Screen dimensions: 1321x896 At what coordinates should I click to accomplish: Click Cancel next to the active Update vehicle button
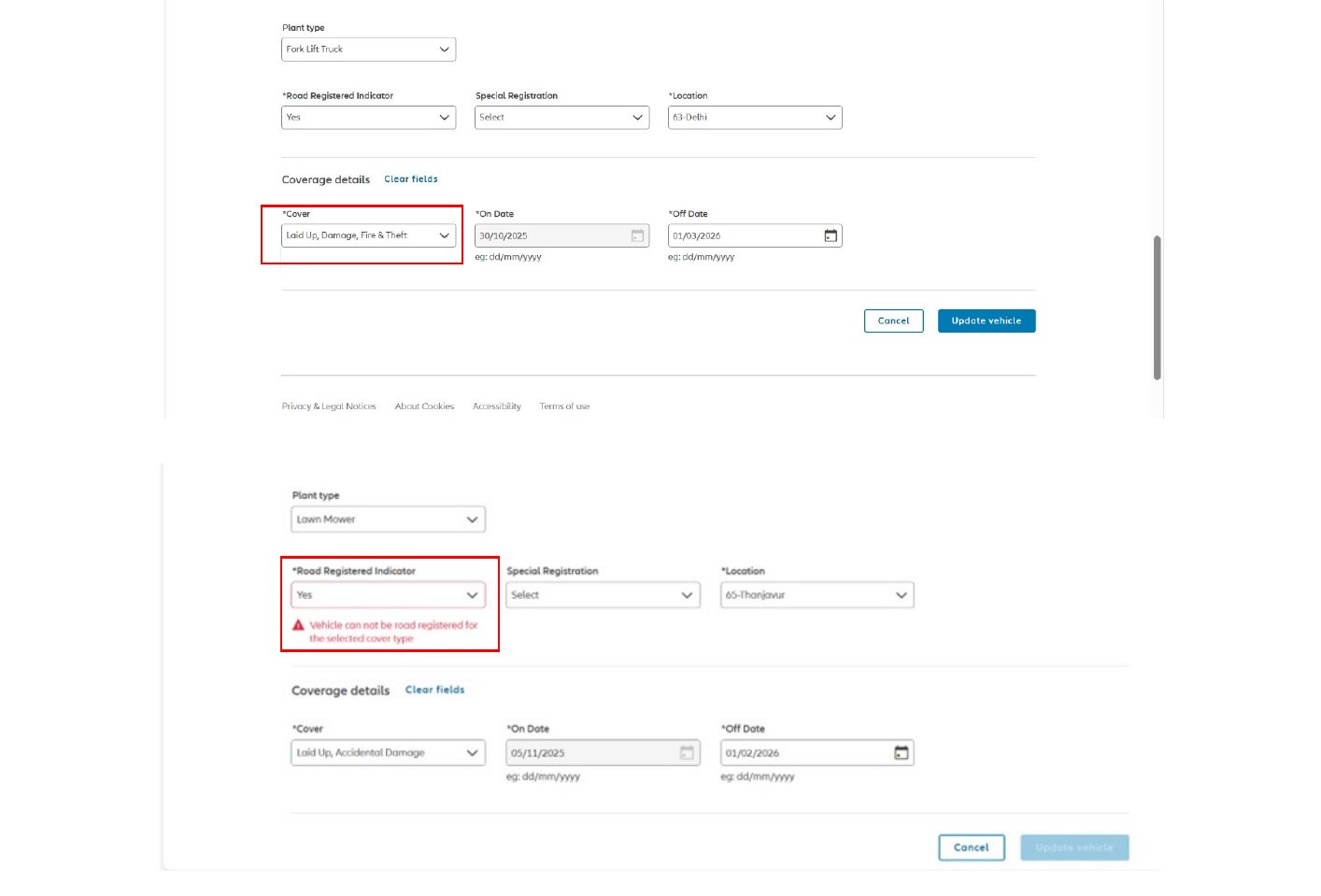coord(894,321)
